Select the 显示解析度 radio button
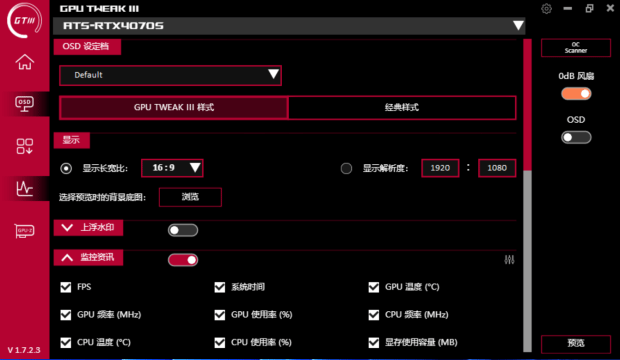Viewport: 620px width, 360px height. [346, 168]
